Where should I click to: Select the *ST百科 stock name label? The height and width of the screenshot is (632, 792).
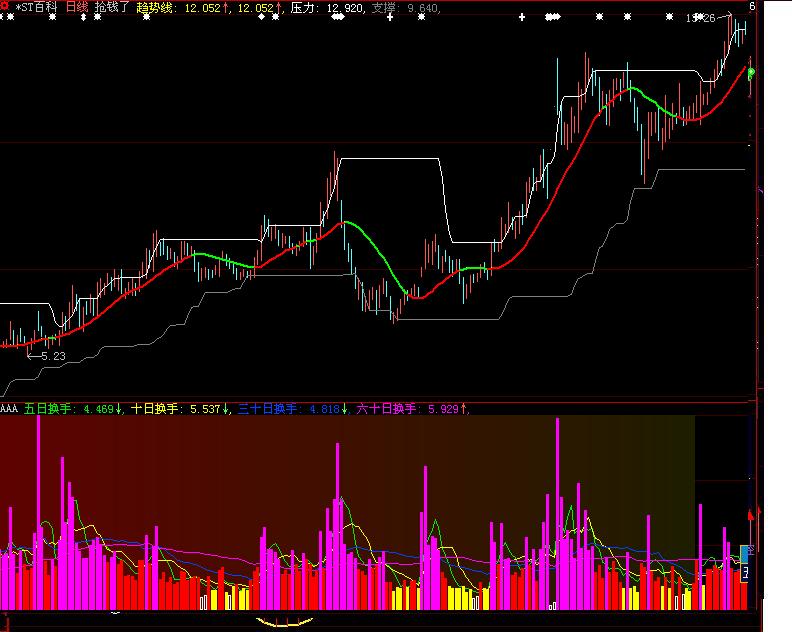pos(36,8)
